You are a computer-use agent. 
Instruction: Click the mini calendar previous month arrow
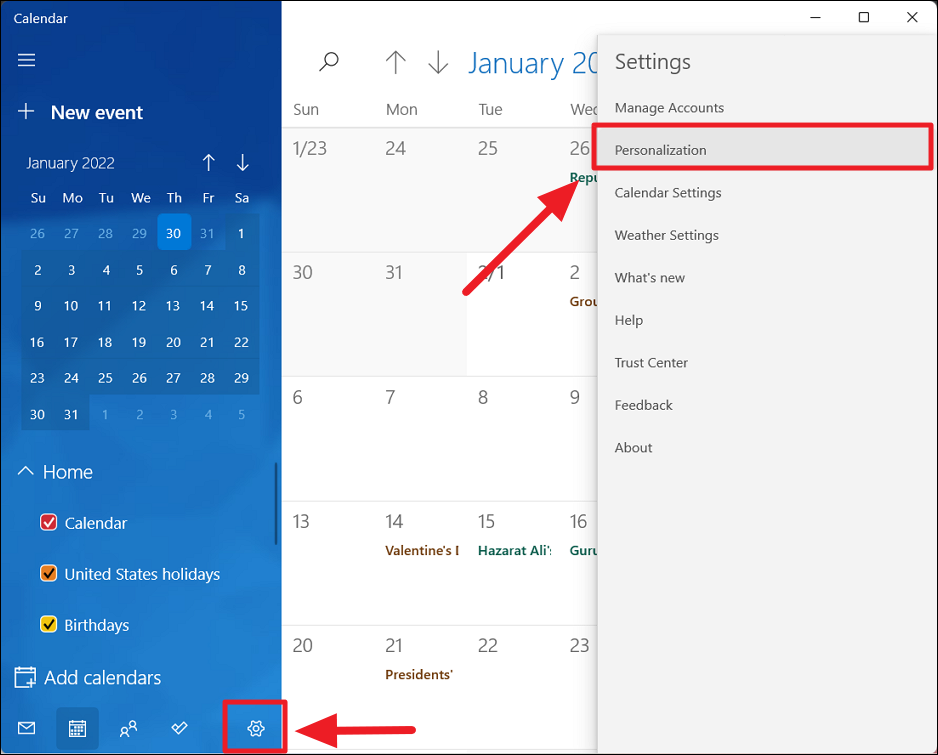pos(208,162)
